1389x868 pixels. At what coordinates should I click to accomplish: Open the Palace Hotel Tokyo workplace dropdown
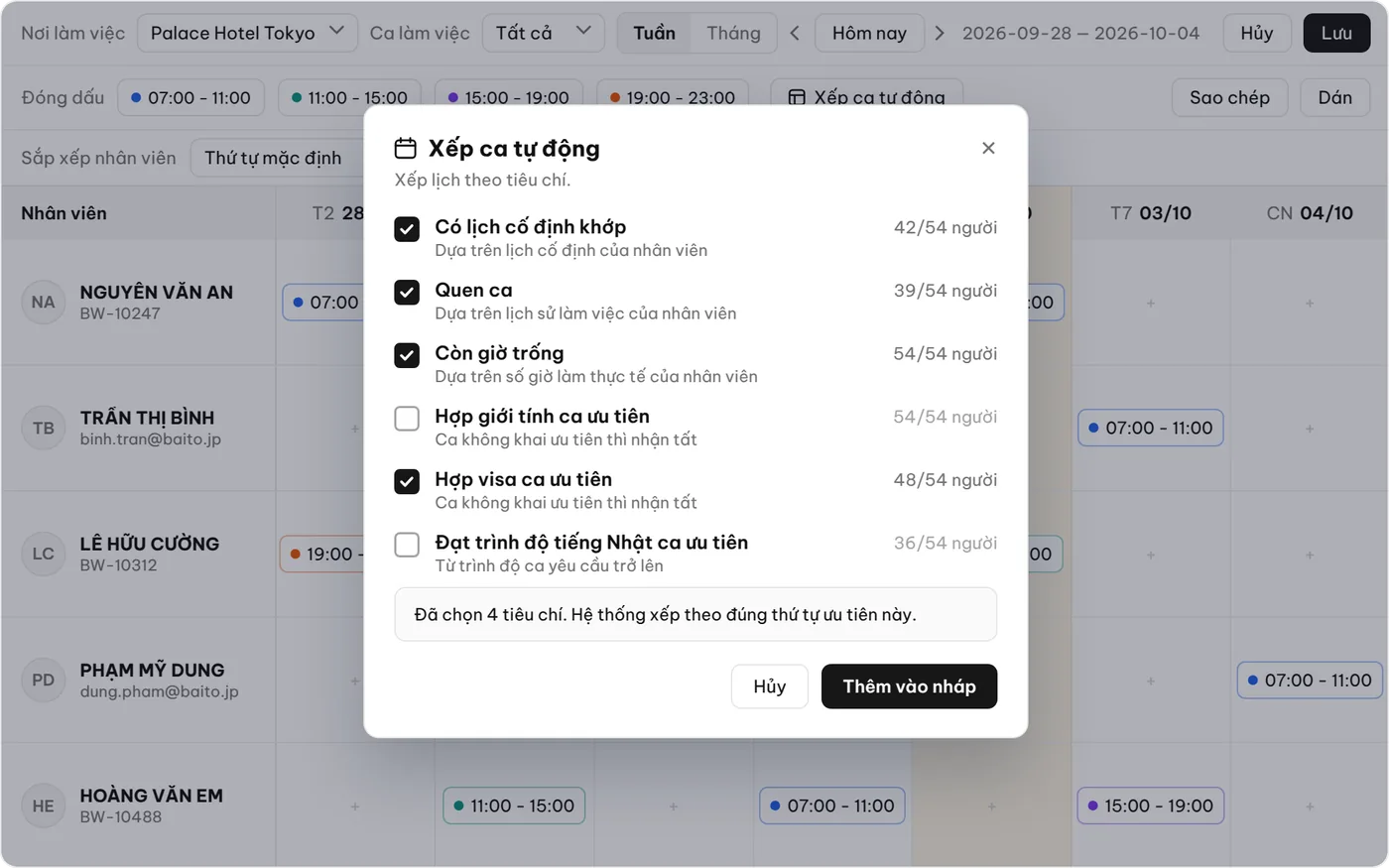(247, 33)
